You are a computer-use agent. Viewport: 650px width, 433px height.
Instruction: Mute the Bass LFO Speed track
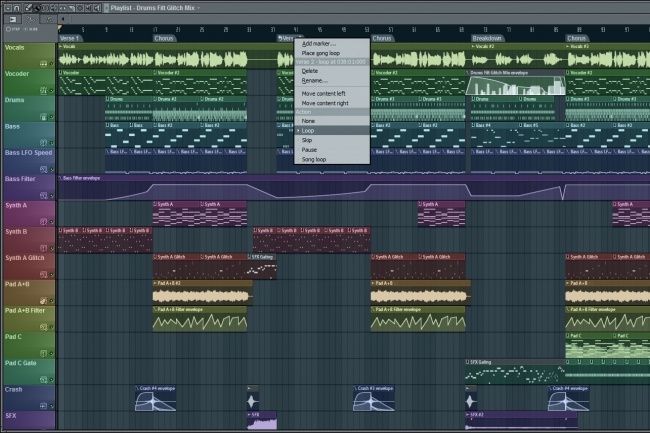click(x=52, y=169)
